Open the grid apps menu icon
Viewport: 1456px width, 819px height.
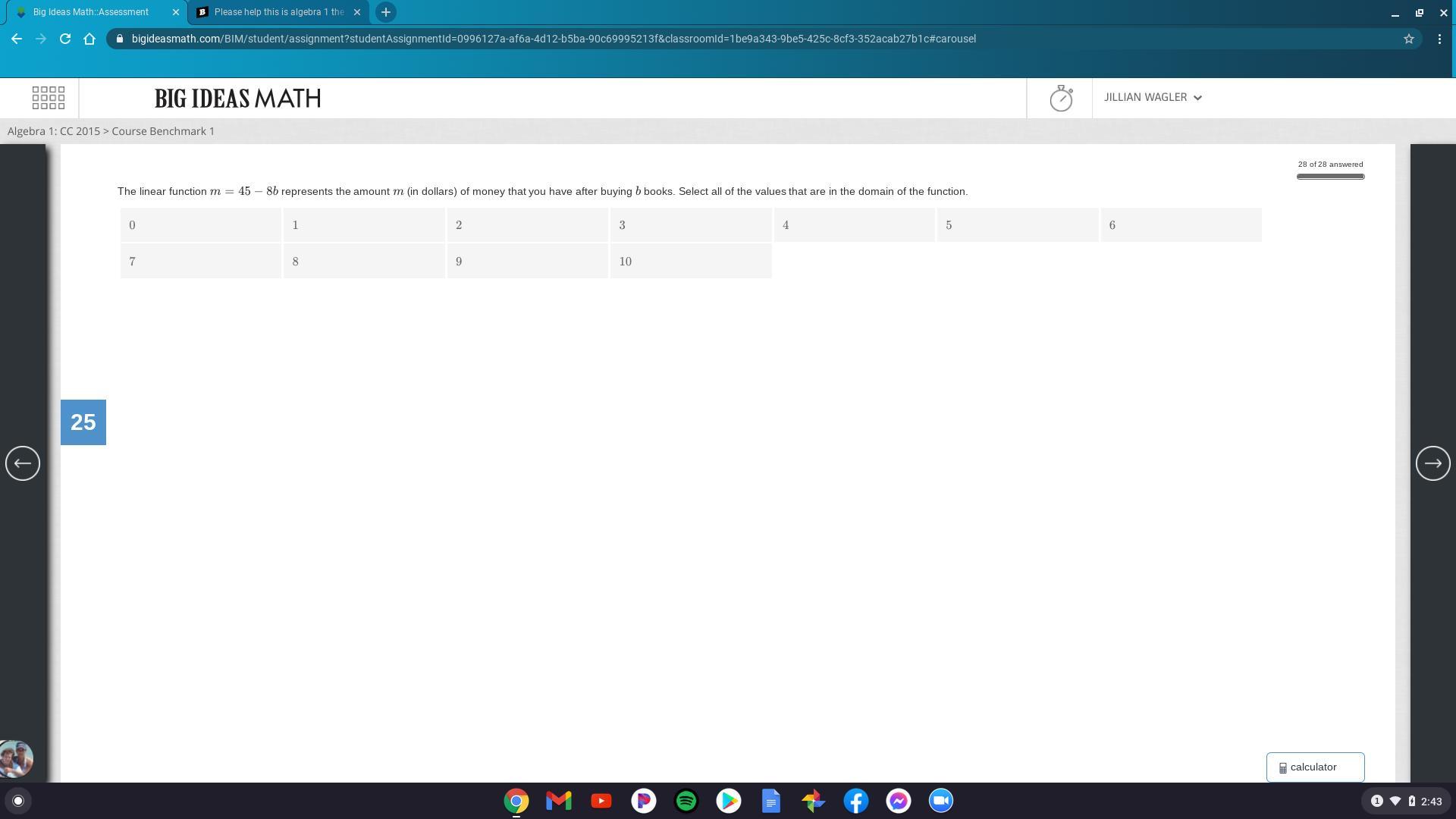[49, 98]
